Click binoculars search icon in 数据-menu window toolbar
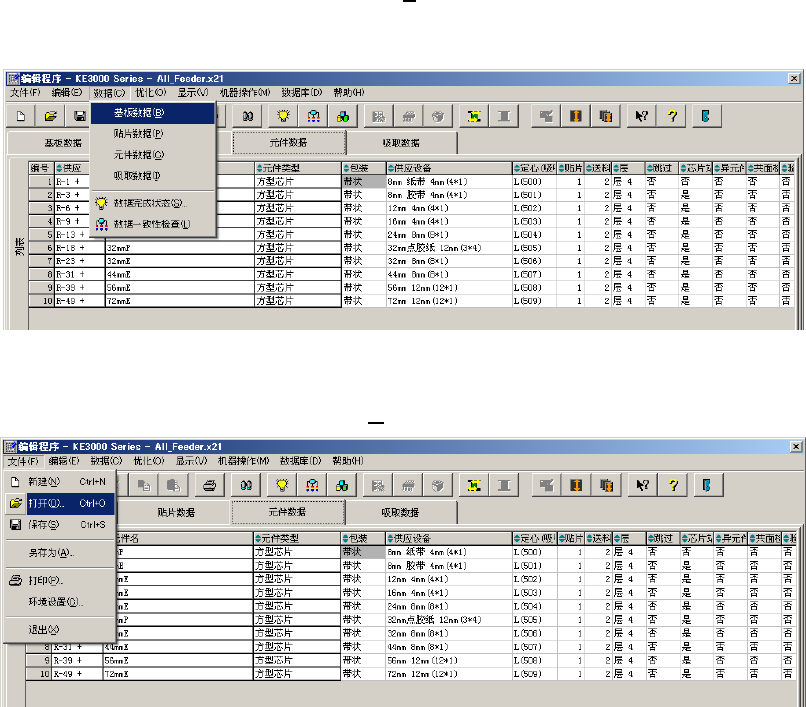 click(x=248, y=116)
